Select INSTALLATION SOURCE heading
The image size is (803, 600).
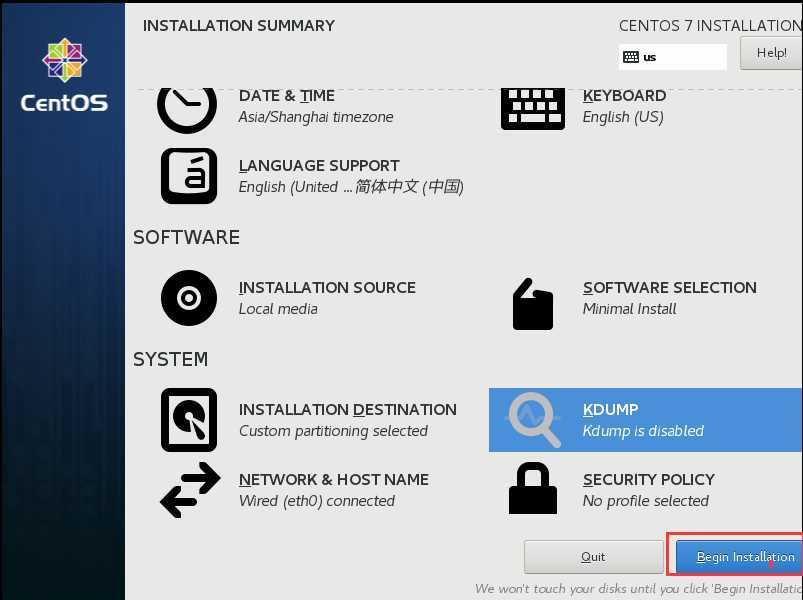[x=327, y=288]
